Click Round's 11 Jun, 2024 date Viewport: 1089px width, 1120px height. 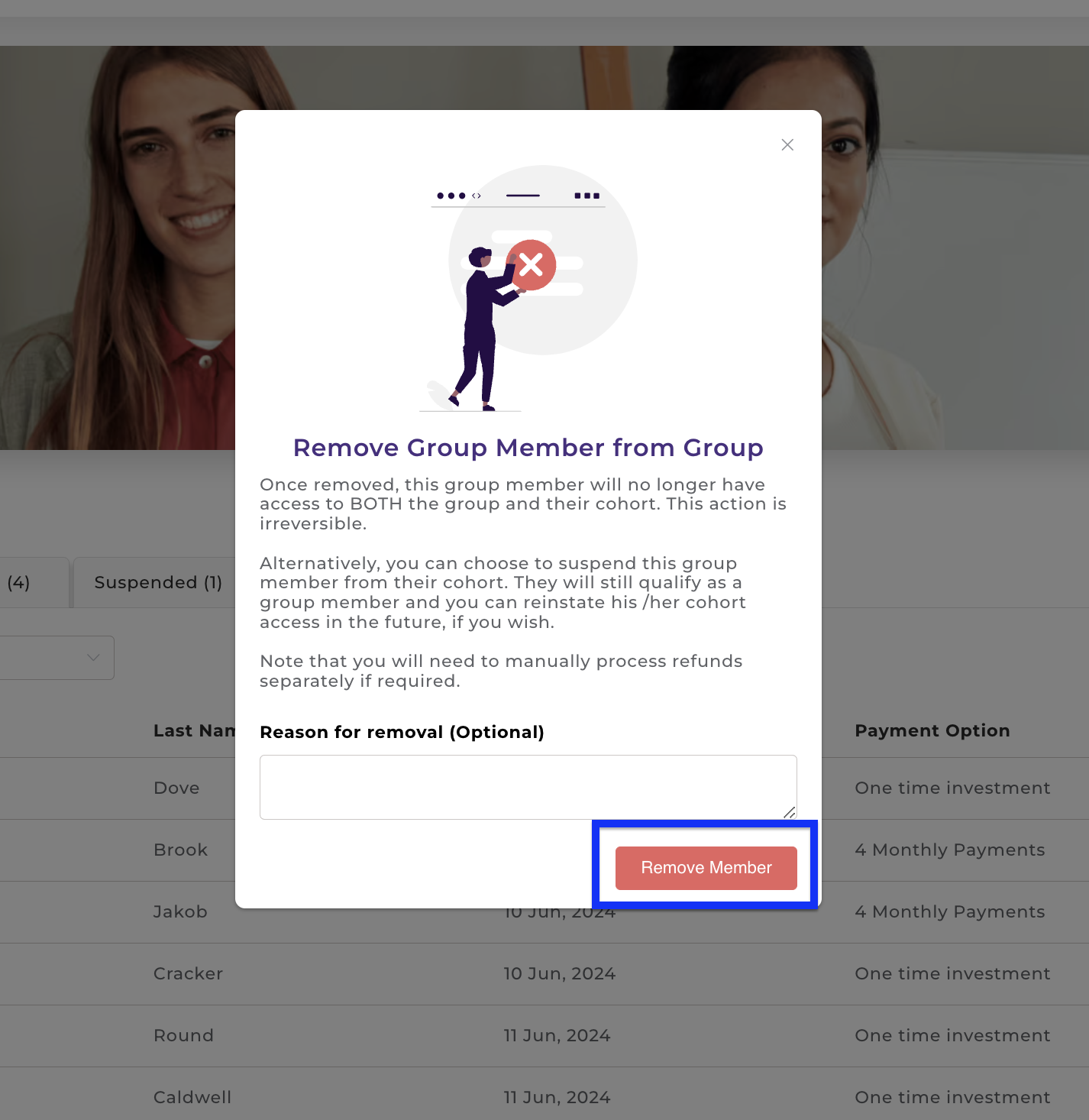[557, 1036]
